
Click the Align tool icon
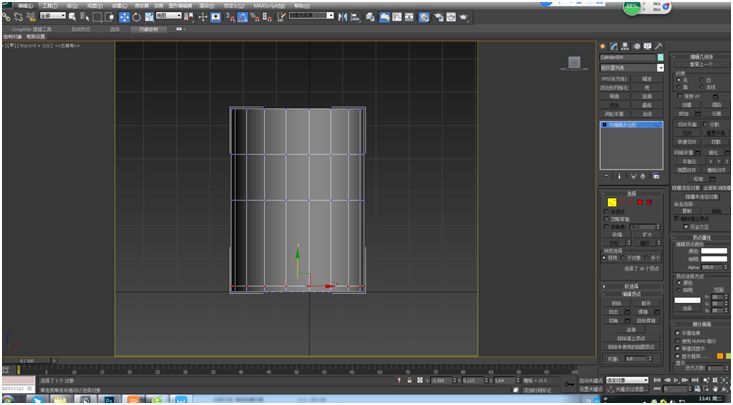coord(355,17)
